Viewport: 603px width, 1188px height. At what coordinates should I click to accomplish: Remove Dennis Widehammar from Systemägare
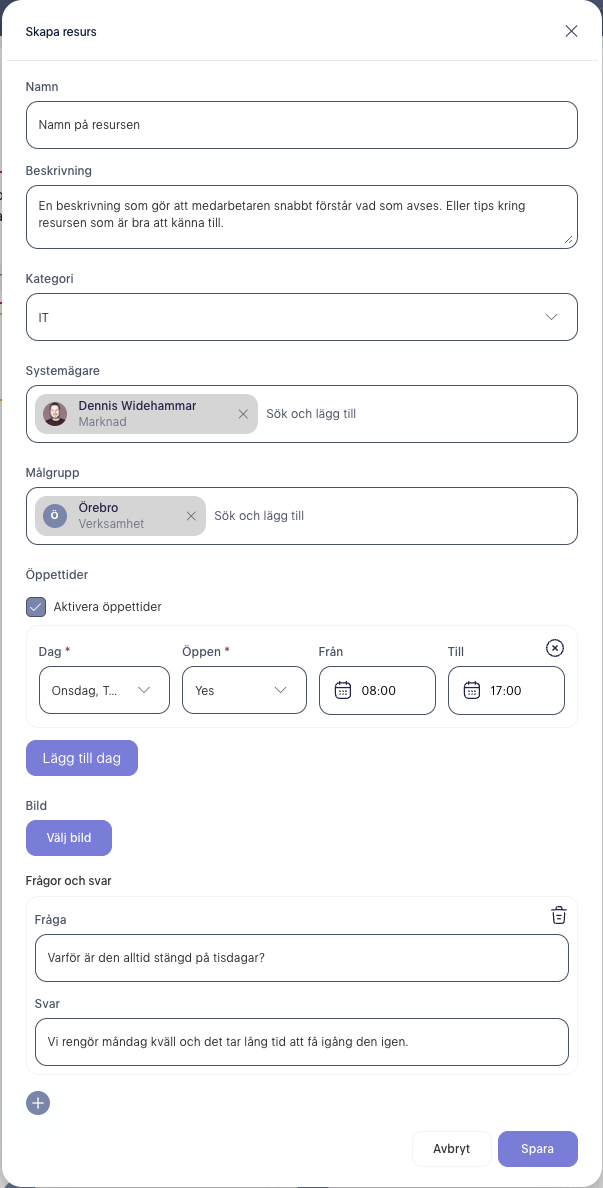click(x=243, y=414)
